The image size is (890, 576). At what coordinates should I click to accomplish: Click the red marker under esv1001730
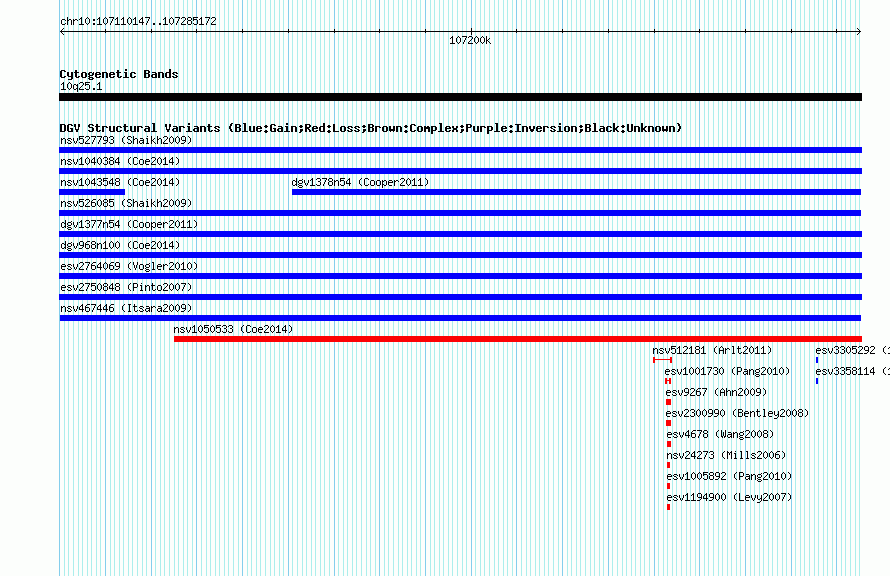point(668,381)
